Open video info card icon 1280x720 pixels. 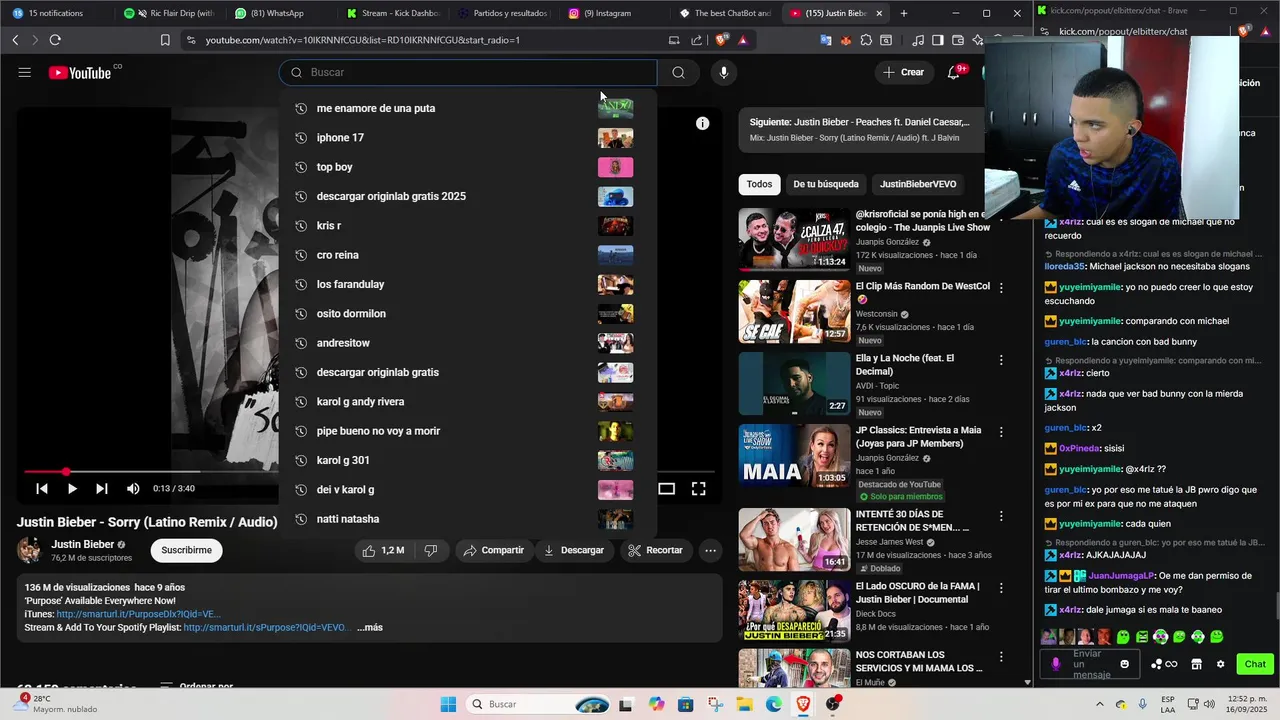tap(703, 123)
